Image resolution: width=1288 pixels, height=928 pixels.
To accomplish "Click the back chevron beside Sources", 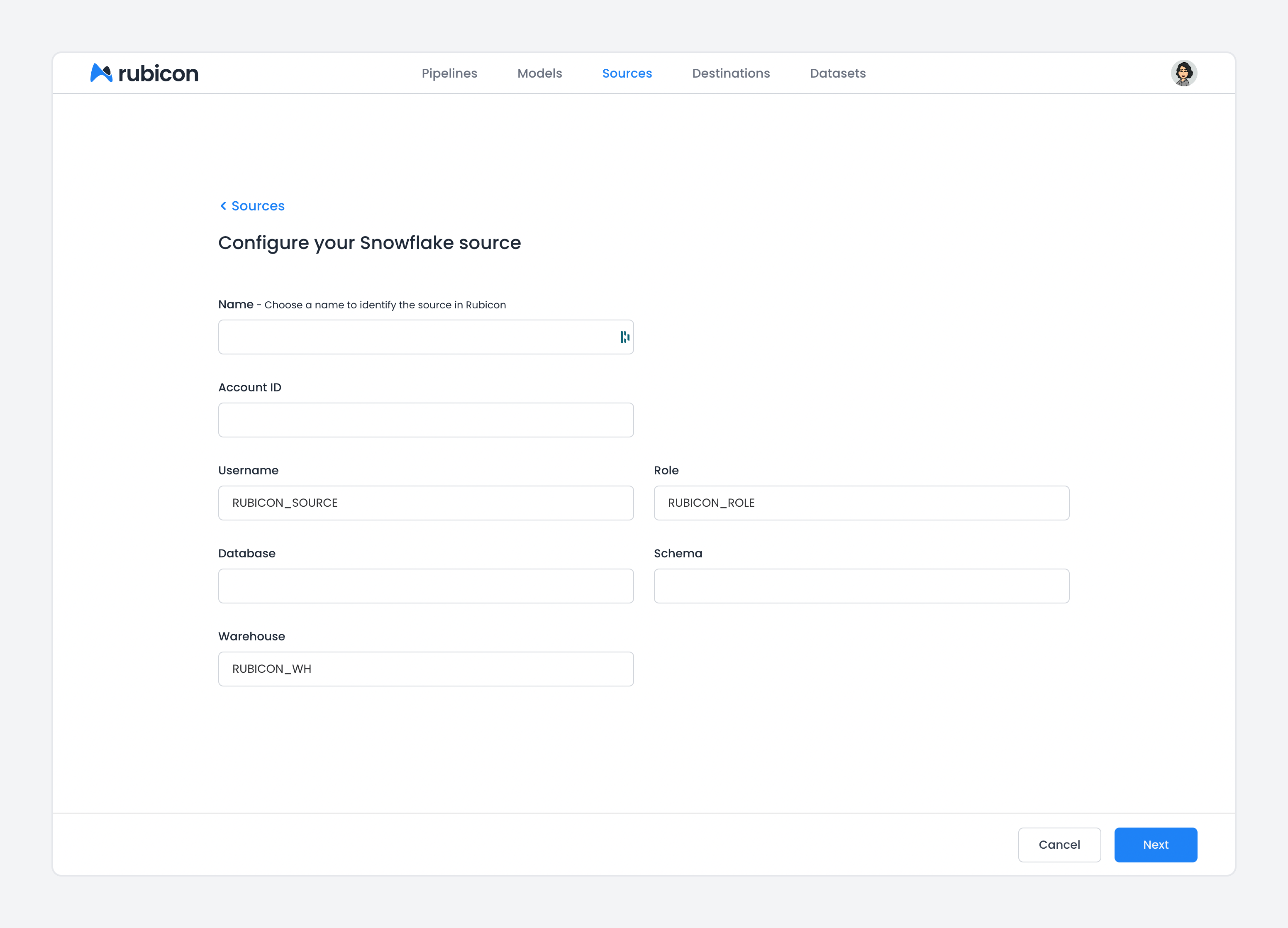I will (x=223, y=205).
